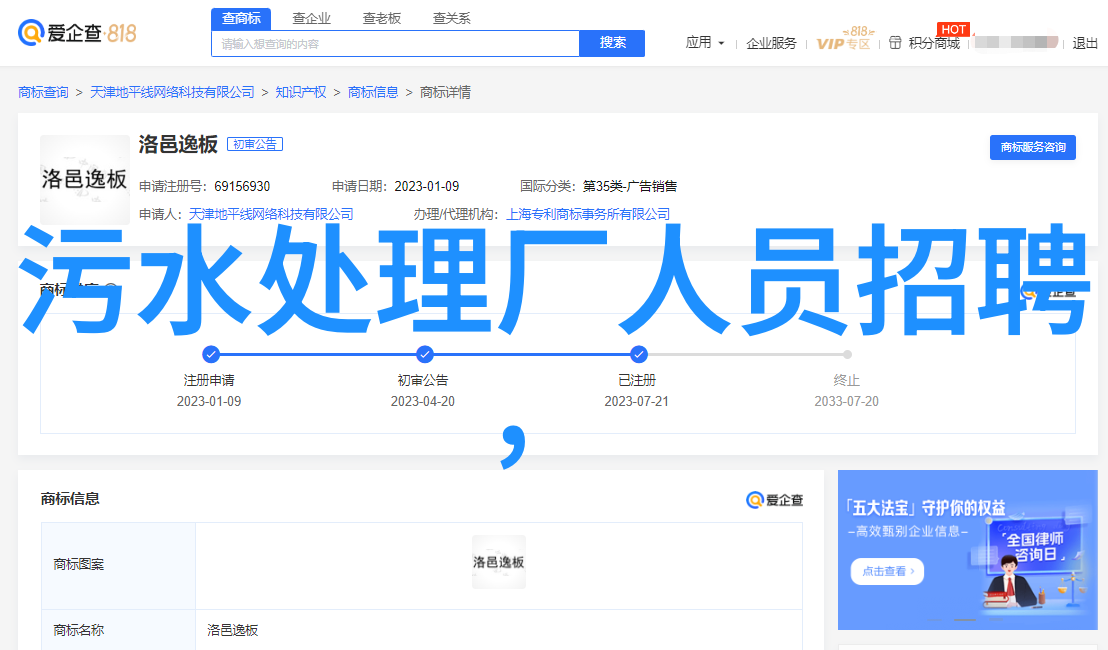This screenshot has width=1108, height=650.
Task: Open the 洛邑逸板 image in the 商标图案 row
Action: point(499,562)
